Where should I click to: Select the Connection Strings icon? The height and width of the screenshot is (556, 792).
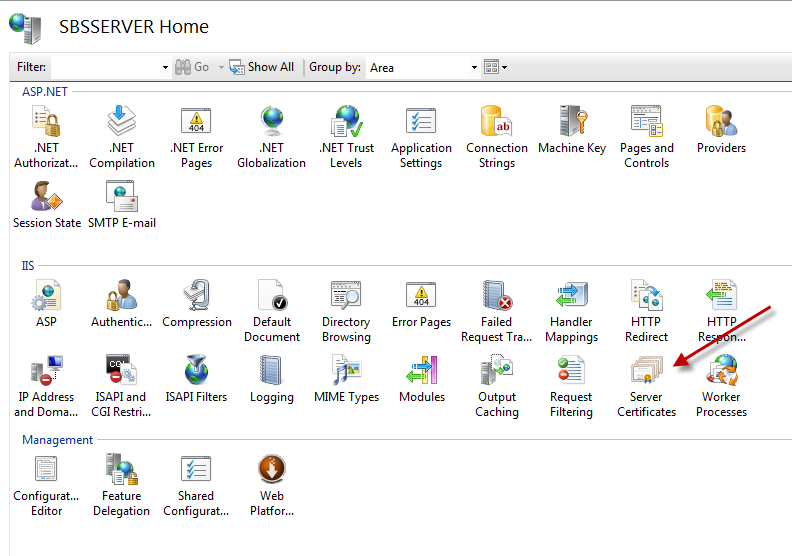496,124
